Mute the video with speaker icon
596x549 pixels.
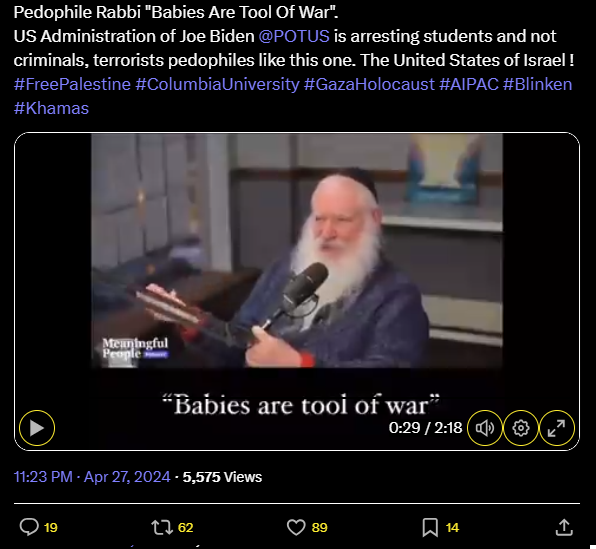[x=485, y=428]
